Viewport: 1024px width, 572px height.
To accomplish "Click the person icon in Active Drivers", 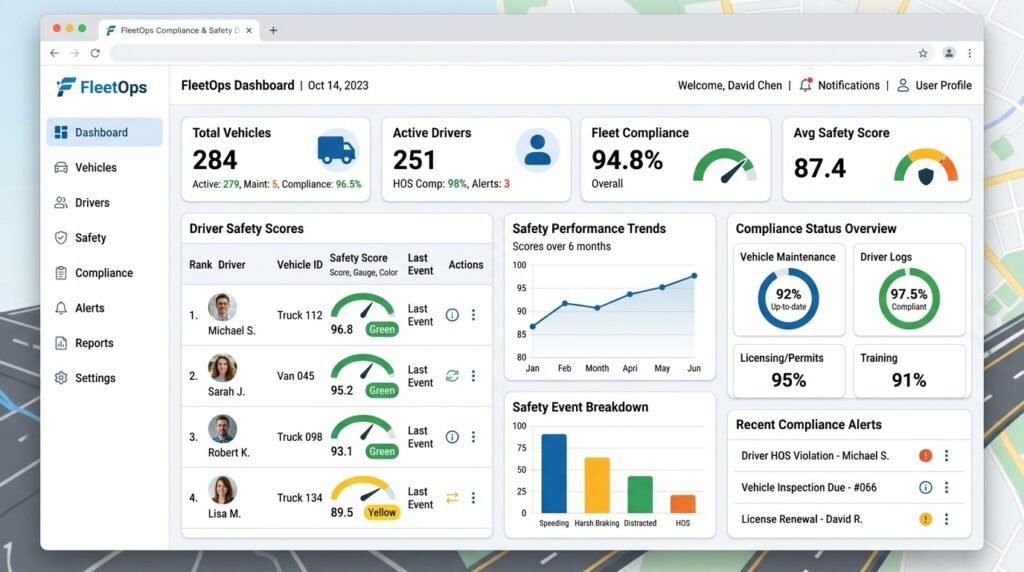I will [537, 150].
